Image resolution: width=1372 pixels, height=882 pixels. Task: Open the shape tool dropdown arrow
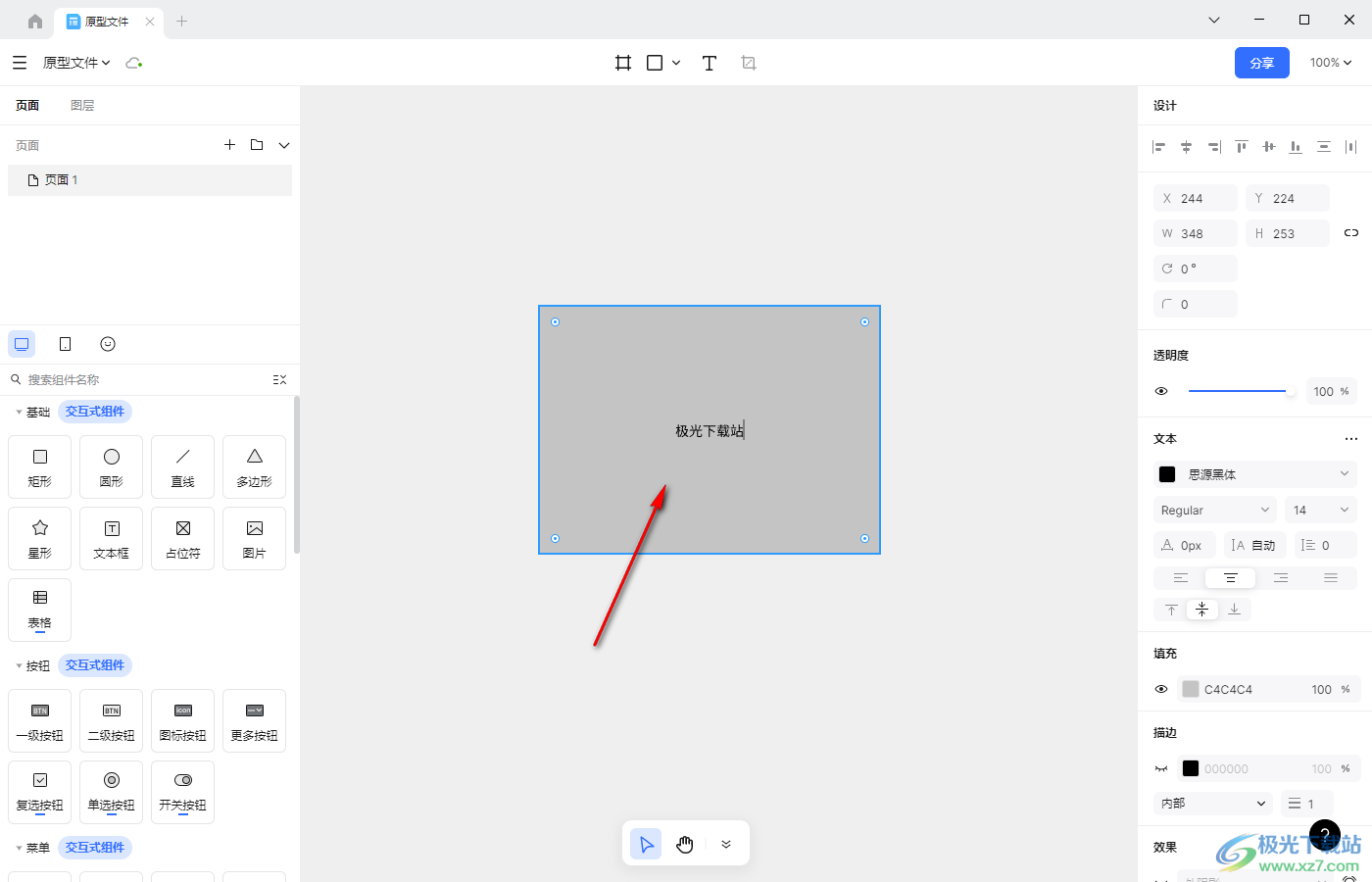[x=676, y=63]
